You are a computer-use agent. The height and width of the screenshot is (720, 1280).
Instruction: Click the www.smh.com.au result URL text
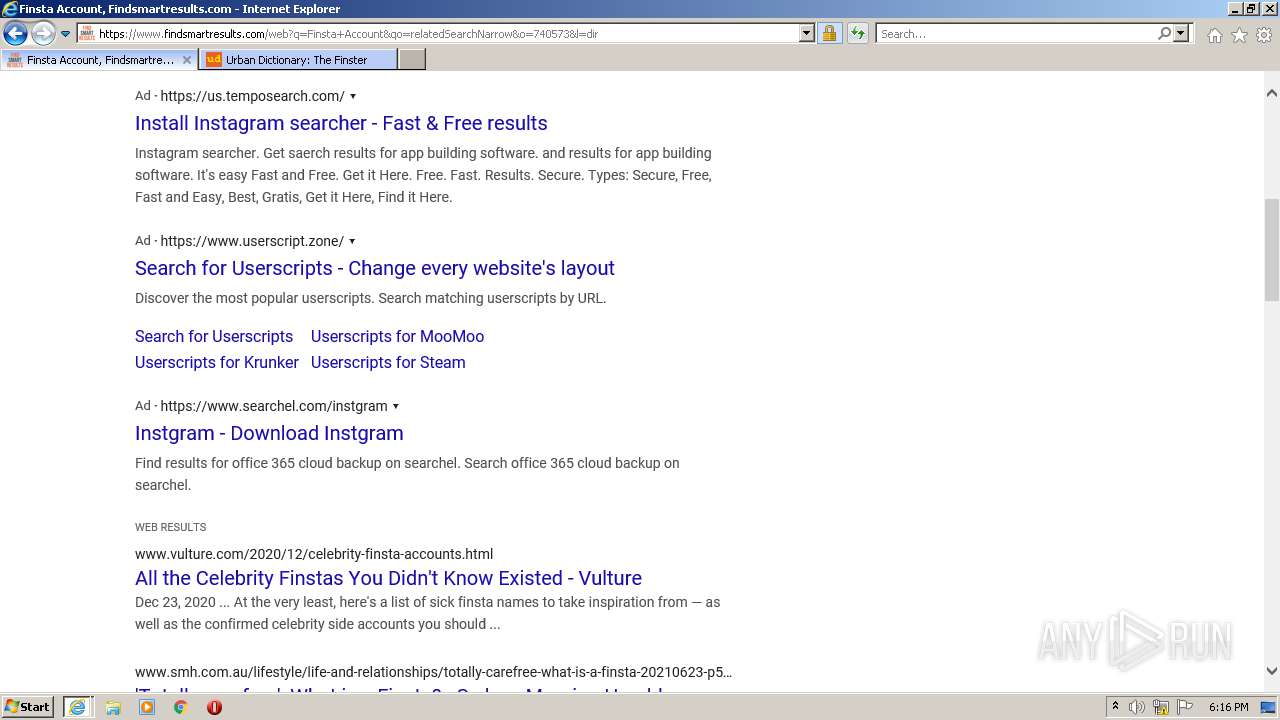point(433,672)
